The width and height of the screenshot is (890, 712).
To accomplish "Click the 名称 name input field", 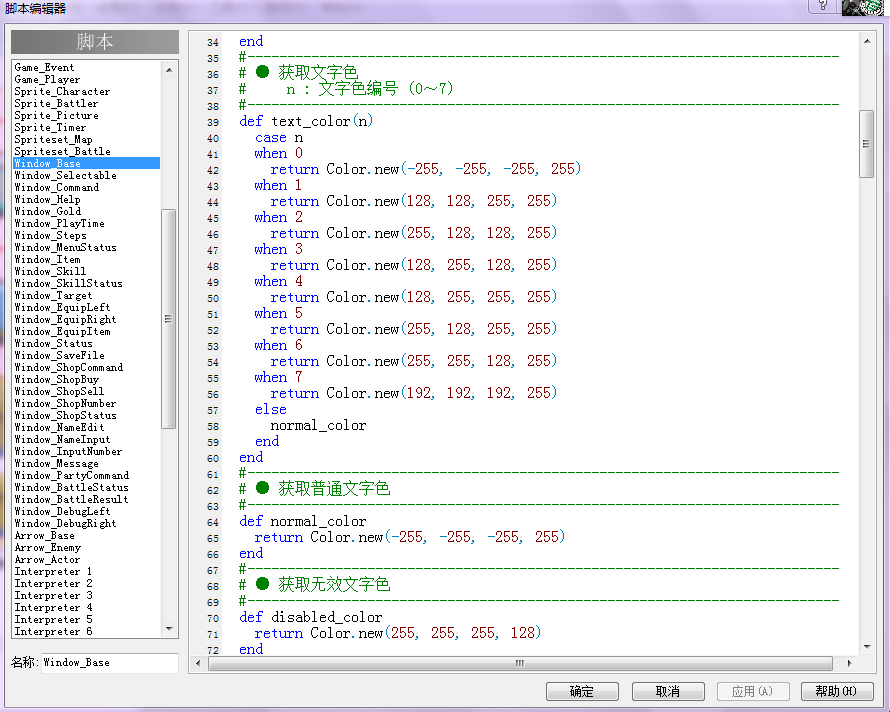I will click(110, 663).
